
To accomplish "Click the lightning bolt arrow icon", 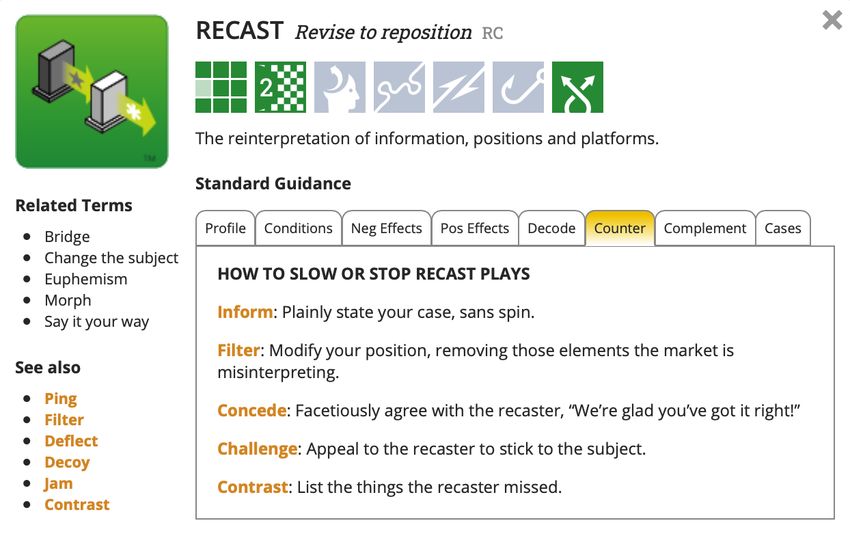I will click(x=459, y=87).
